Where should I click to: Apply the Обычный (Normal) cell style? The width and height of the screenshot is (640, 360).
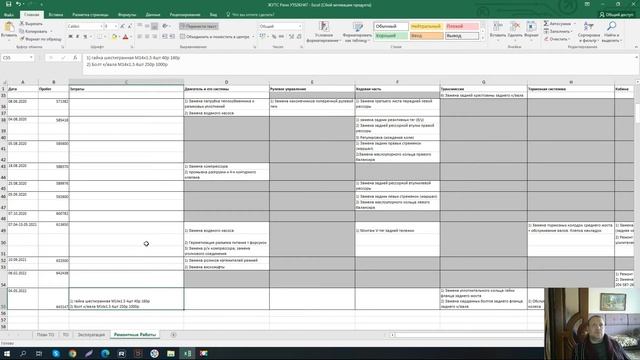point(391,26)
